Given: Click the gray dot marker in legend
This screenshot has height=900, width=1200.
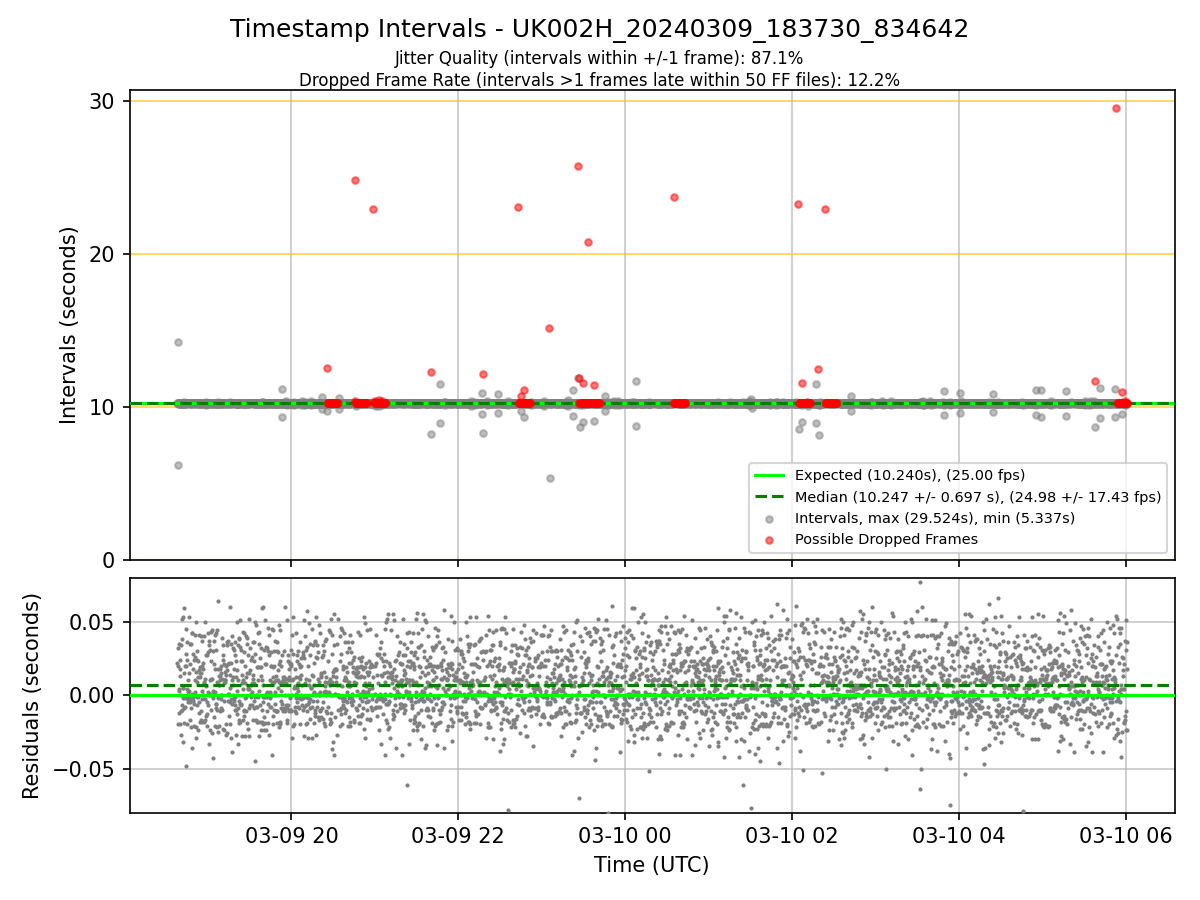Looking at the screenshot, I should [769, 518].
